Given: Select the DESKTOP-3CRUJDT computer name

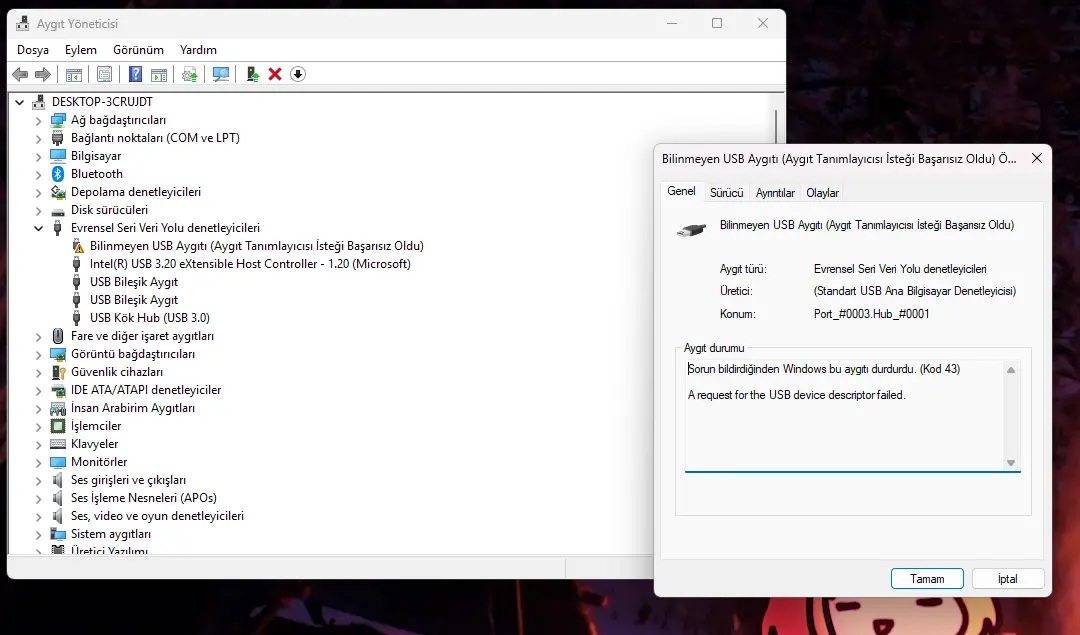Looking at the screenshot, I should 102,102.
